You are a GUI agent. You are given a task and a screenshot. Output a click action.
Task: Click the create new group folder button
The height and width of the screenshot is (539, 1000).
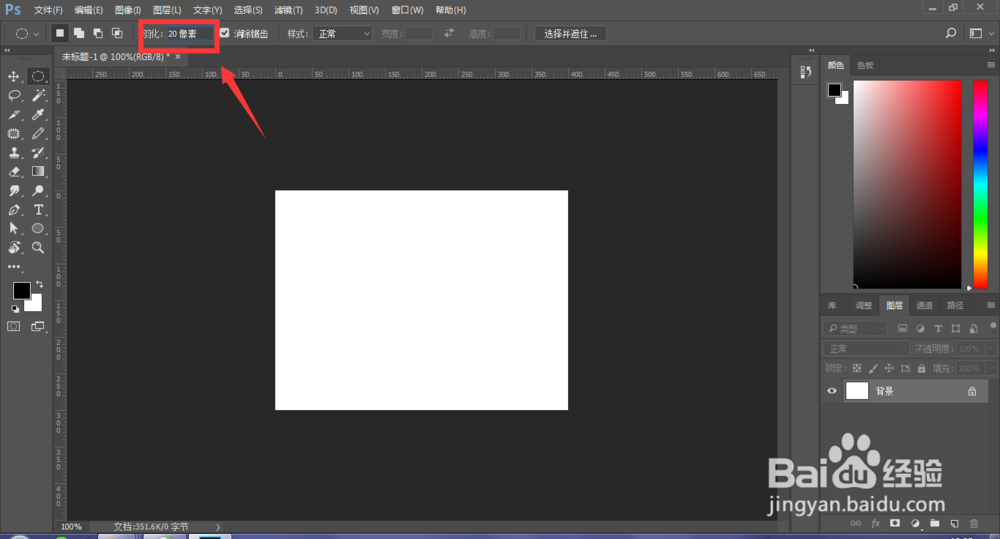click(935, 524)
